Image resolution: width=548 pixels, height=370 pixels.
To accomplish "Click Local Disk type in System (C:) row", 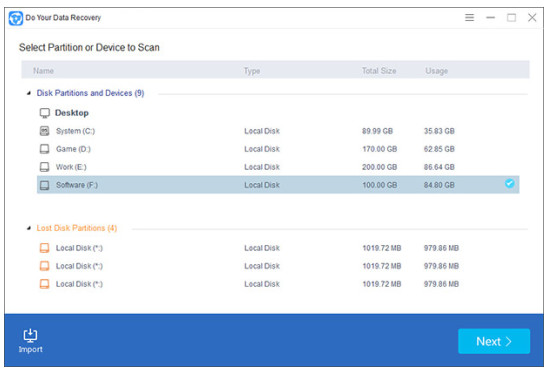I will (262, 131).
